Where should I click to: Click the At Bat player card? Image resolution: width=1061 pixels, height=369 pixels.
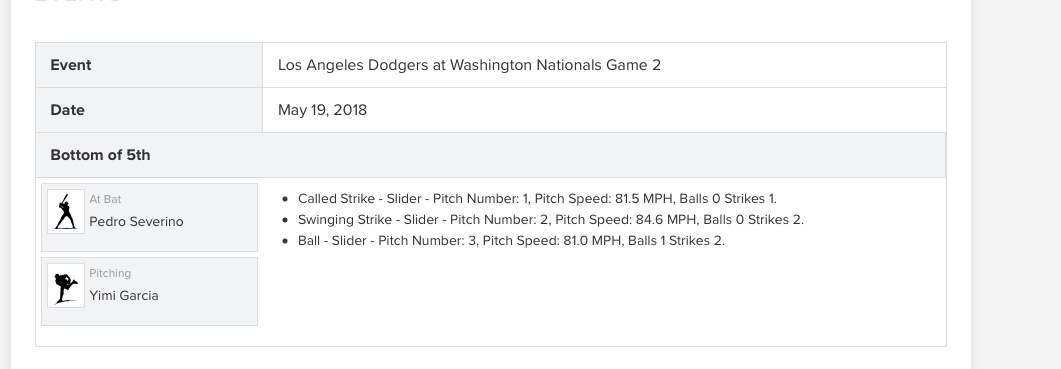[150, 217]
